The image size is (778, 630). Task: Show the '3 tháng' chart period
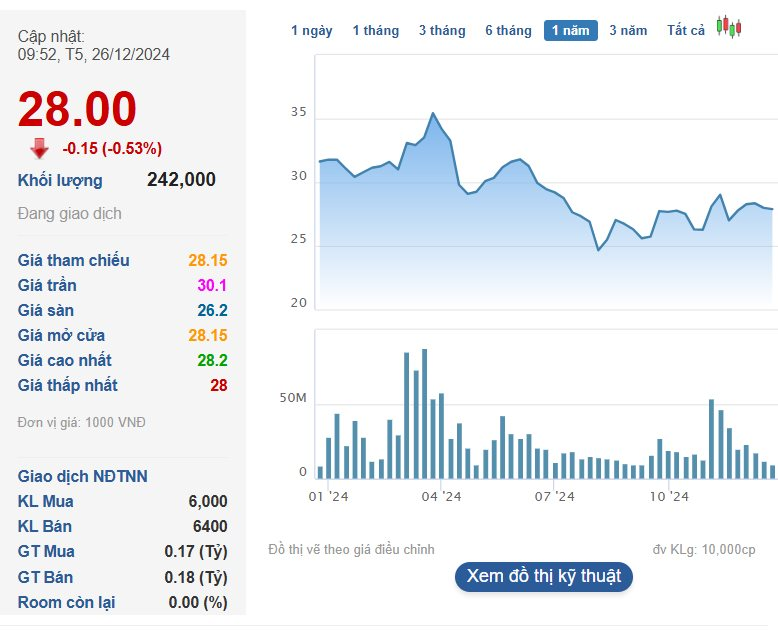(x=442, y=30)
